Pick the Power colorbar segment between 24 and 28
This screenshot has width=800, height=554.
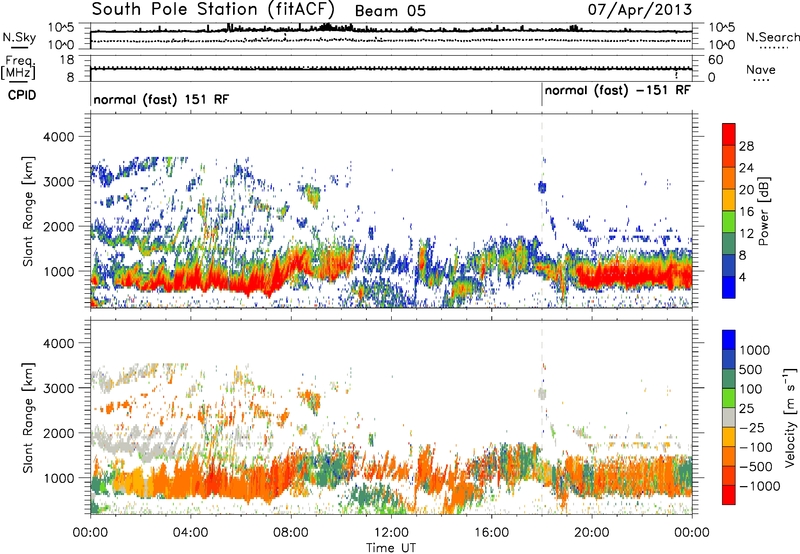729,157
